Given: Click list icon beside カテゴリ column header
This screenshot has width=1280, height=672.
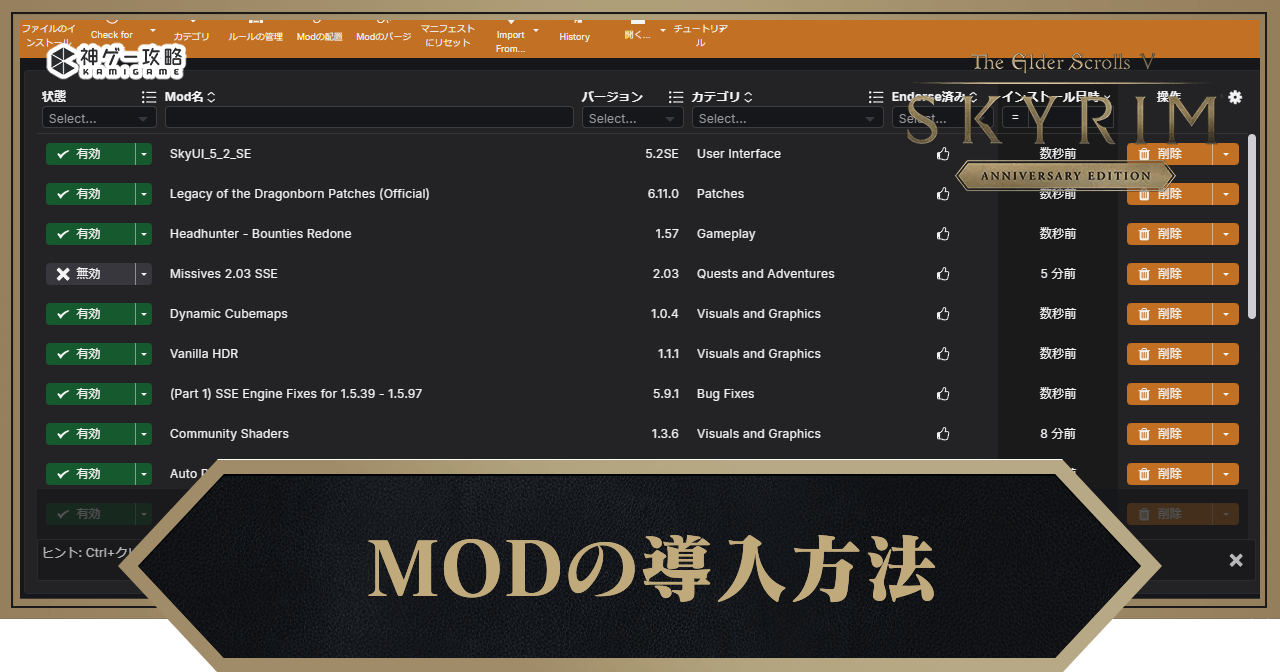Looking at the screenshot, I should (x=876, y=97).
